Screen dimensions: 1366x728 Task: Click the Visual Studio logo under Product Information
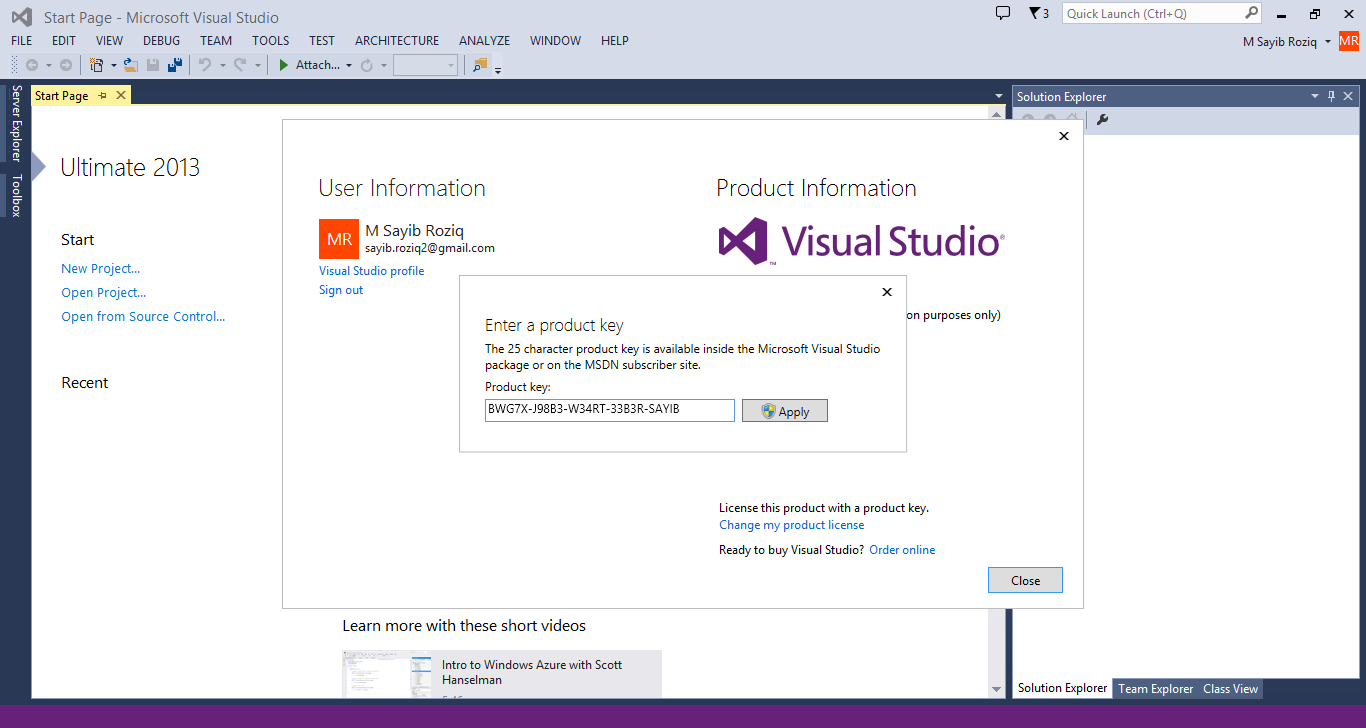862,241
